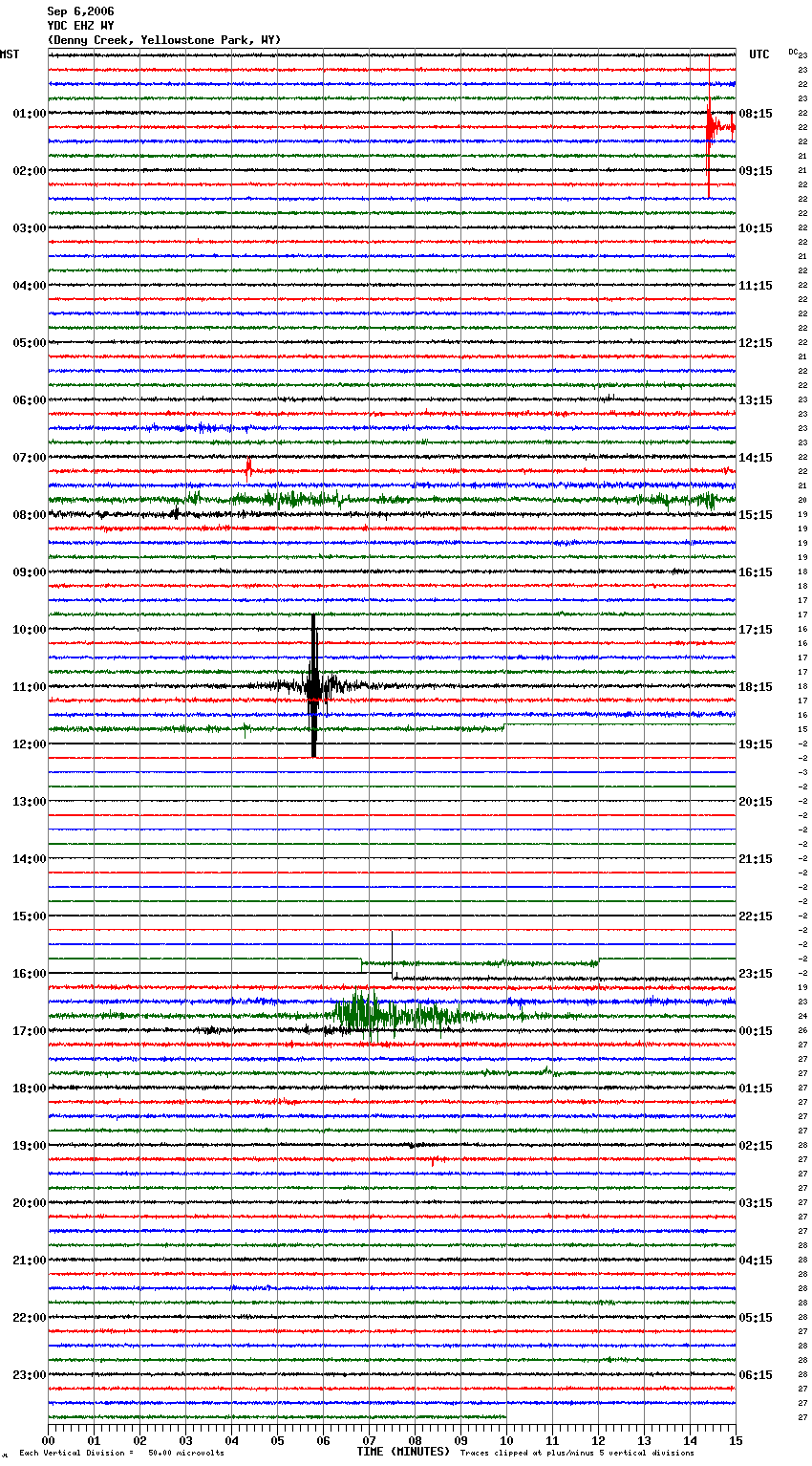Click the date header 'Sep 6,2006'

click(x=80, y=11)
